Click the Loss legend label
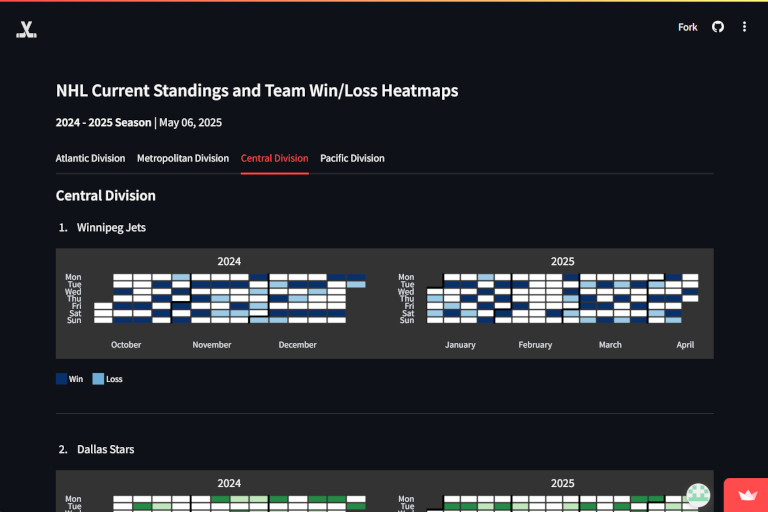The image size is (768, 512). click(x=114, y=379)
